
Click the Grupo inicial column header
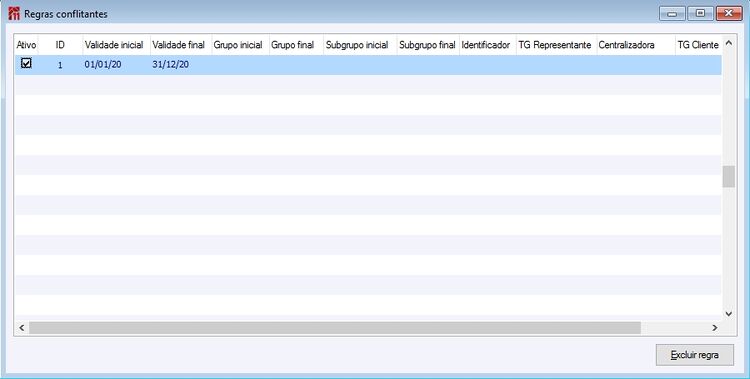[240, 45]
